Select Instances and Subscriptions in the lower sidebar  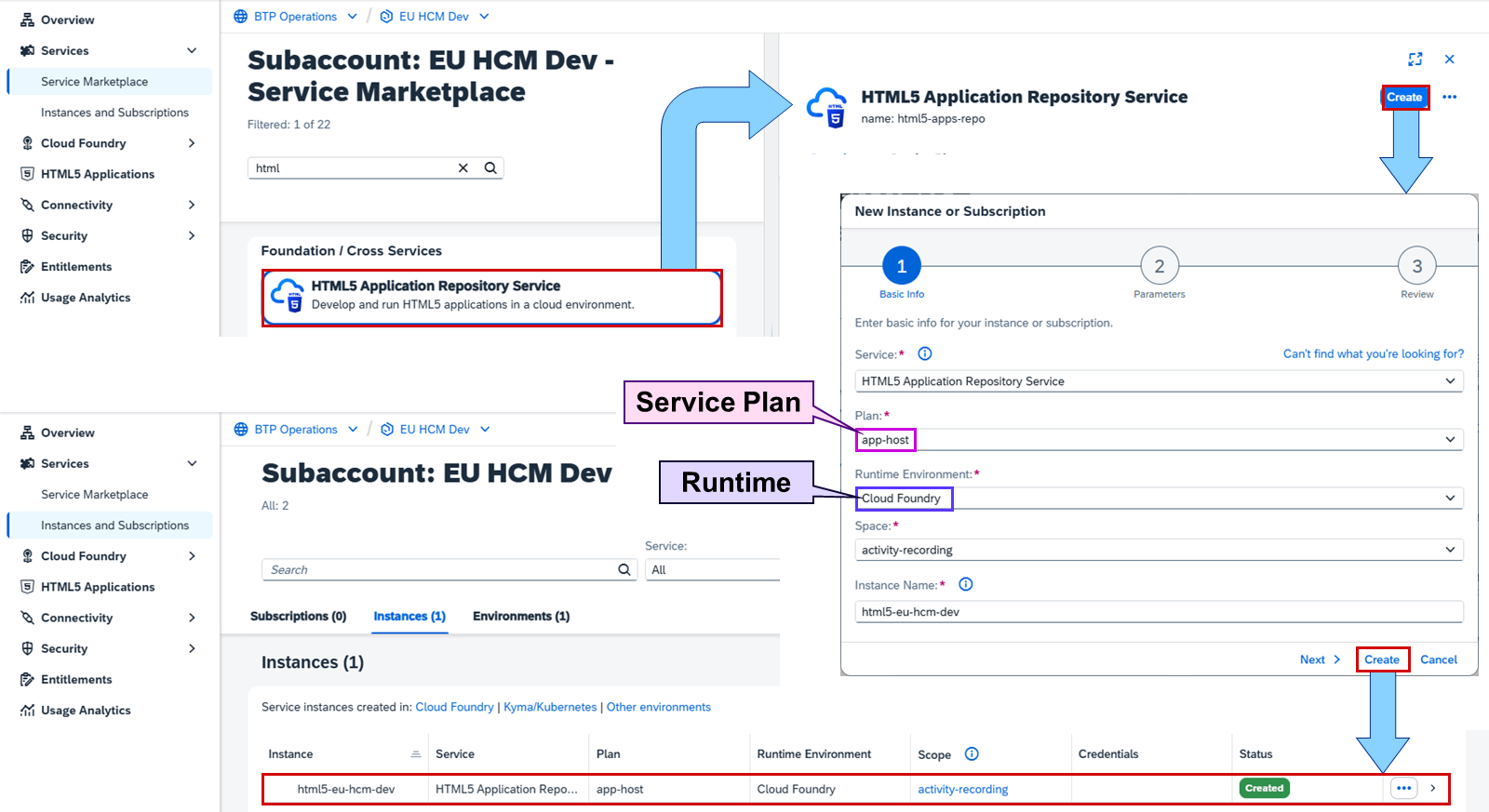(x=110, y=526)
